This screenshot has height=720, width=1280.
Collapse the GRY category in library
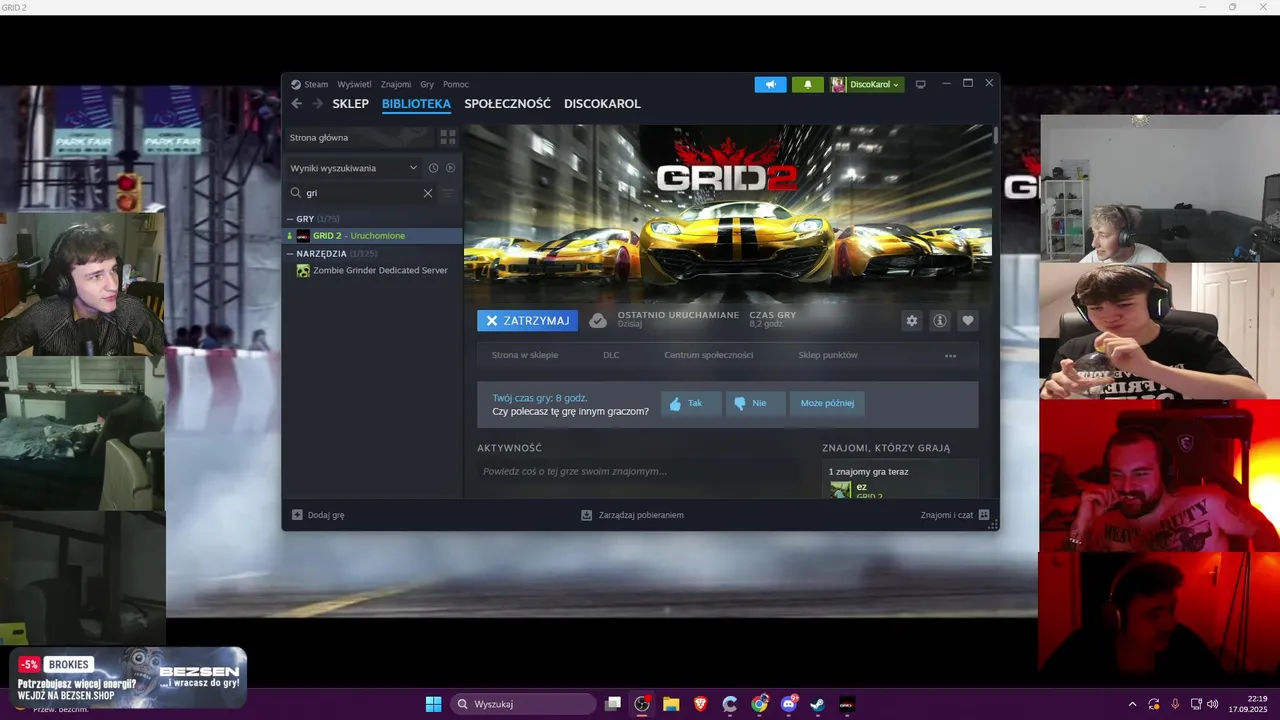tap(290, 219)
